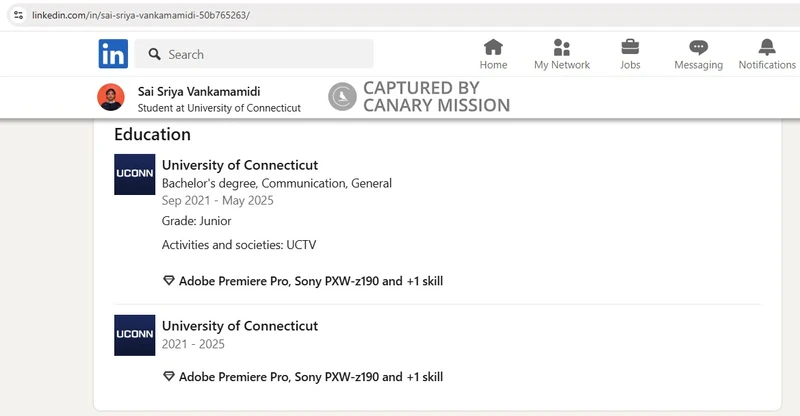Click the name Sai Sriya Vankamamidi in sticky header
The width and height of the screenshot is (800, 416).
(x=199, y=91)
